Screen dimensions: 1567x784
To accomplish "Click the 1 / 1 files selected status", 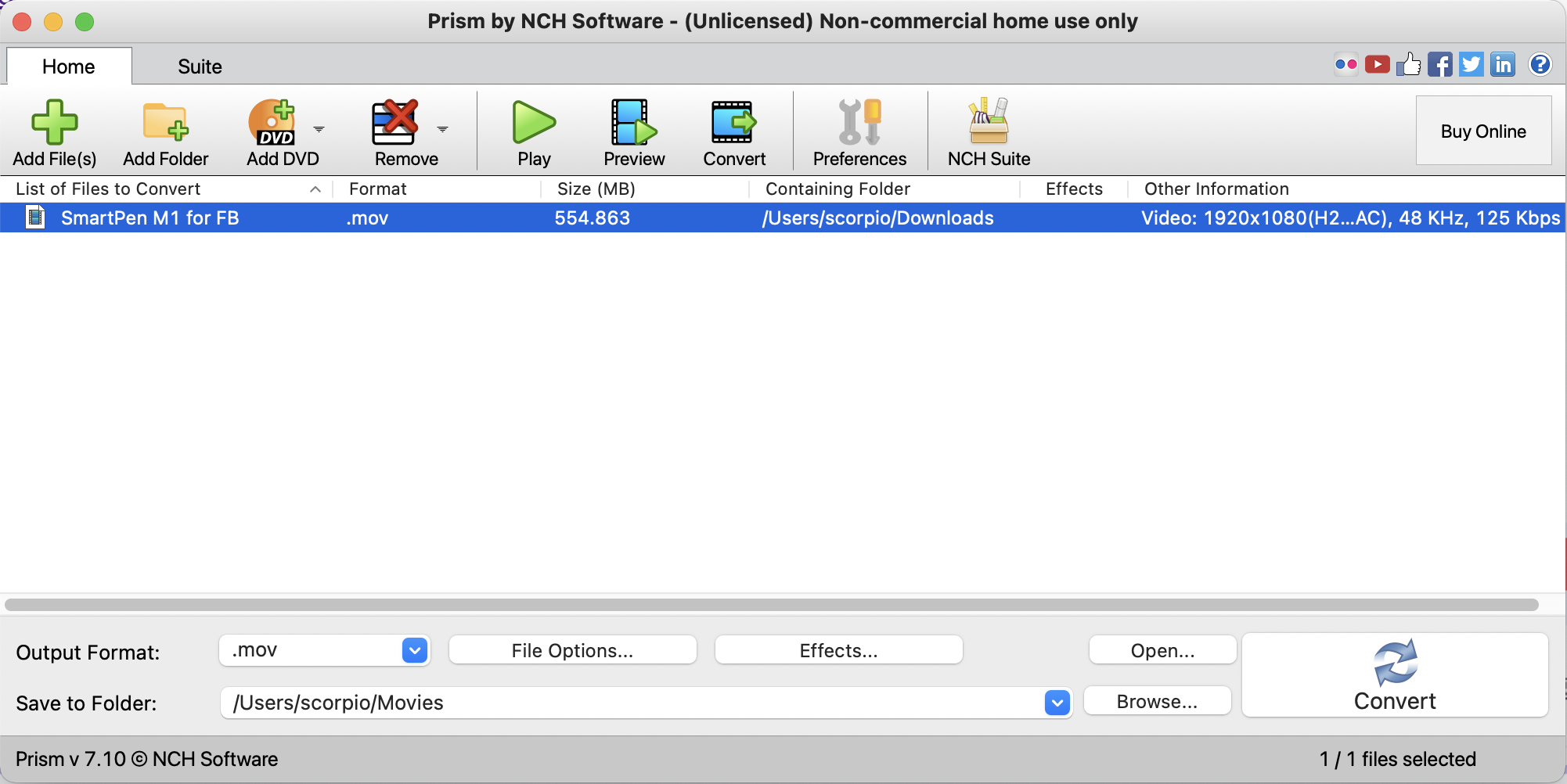I will pyautogui.click(x=1398, y=759).
